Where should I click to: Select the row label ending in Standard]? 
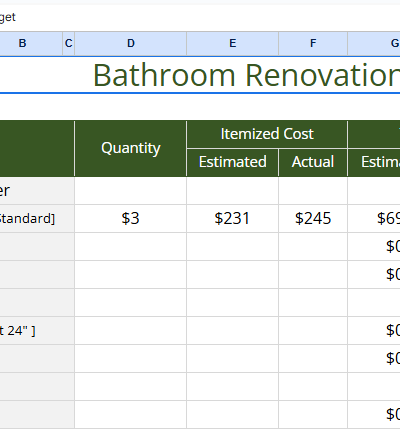click(x=37, y=218)
